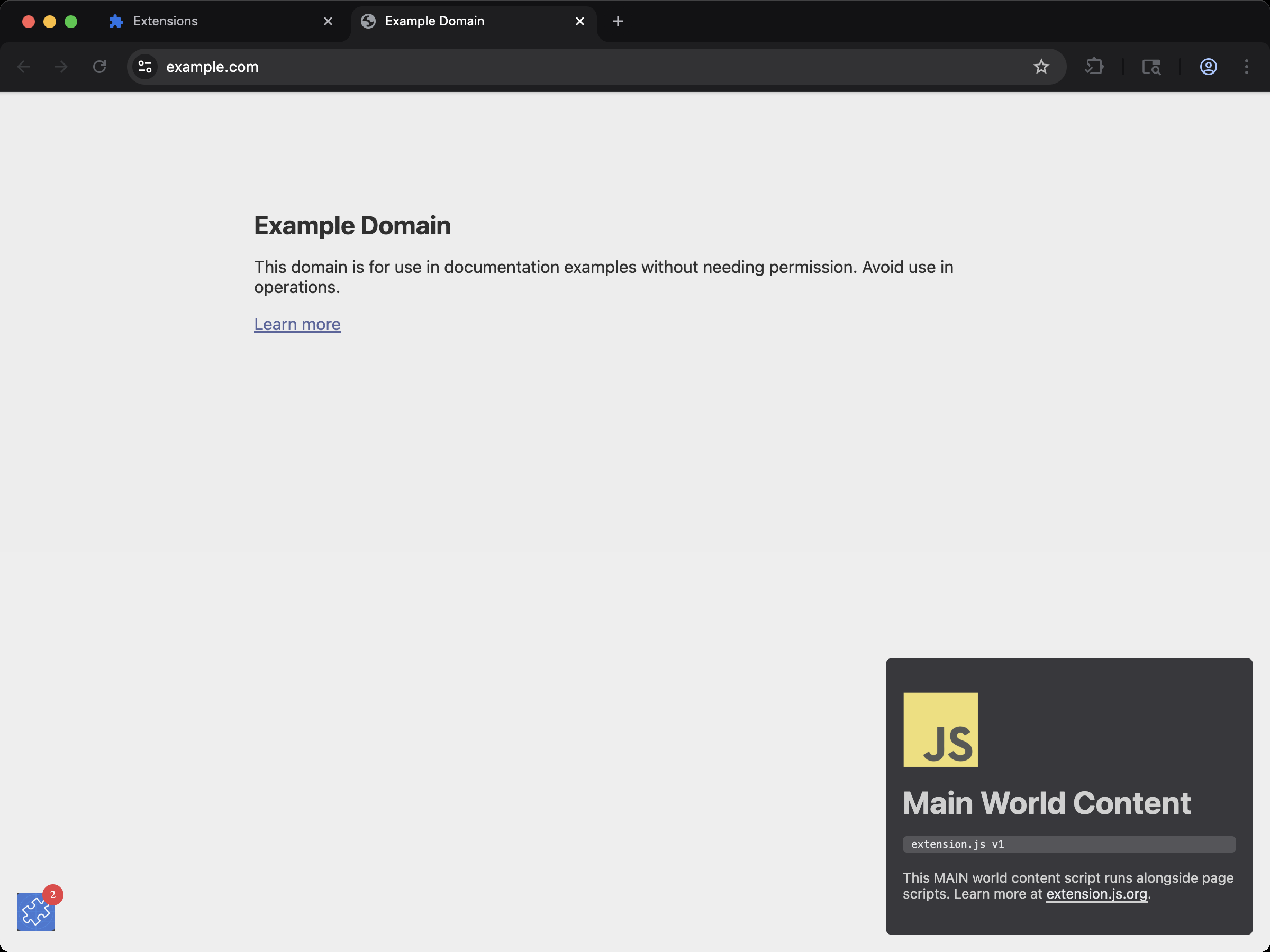Open a new tab with plus button

click(x=618, y=21)
